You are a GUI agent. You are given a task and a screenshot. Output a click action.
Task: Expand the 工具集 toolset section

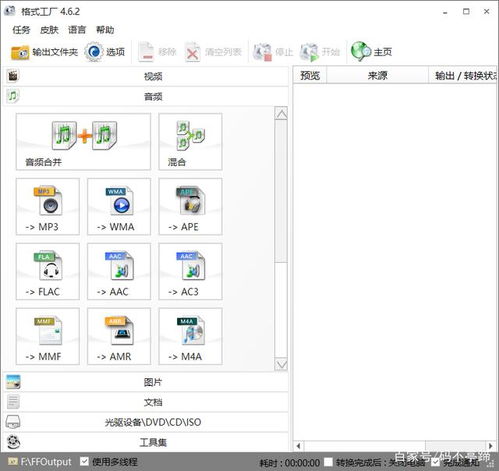pos(146,442)
